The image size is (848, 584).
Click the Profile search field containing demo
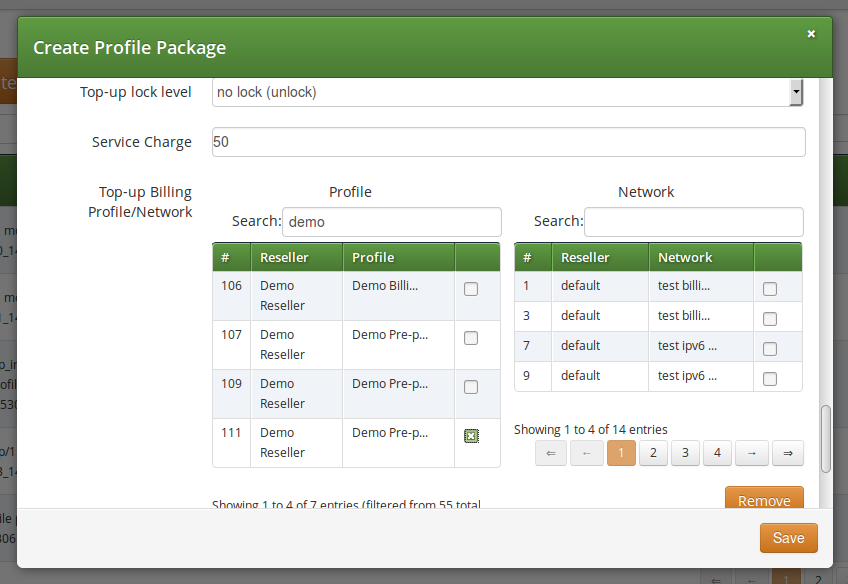391,221
